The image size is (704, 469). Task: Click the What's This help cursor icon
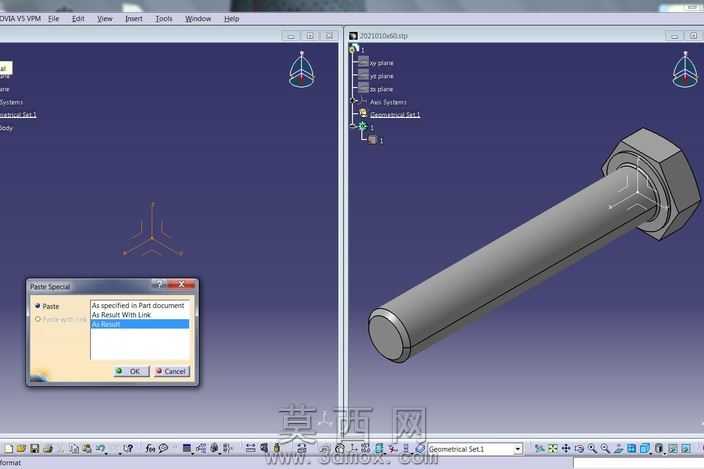click(128, 448)
